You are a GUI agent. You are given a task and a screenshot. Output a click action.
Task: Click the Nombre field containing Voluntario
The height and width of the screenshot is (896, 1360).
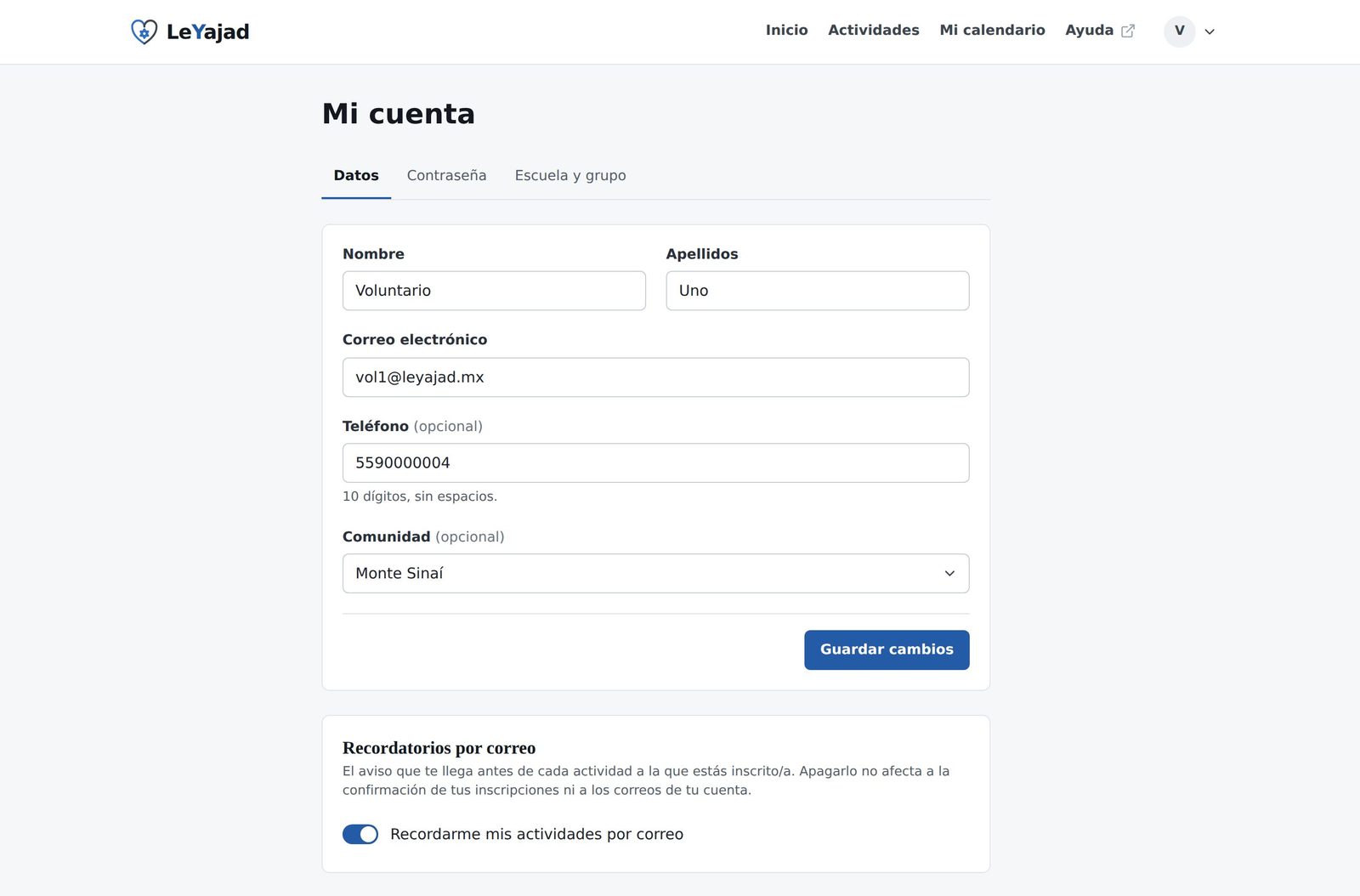494,291
